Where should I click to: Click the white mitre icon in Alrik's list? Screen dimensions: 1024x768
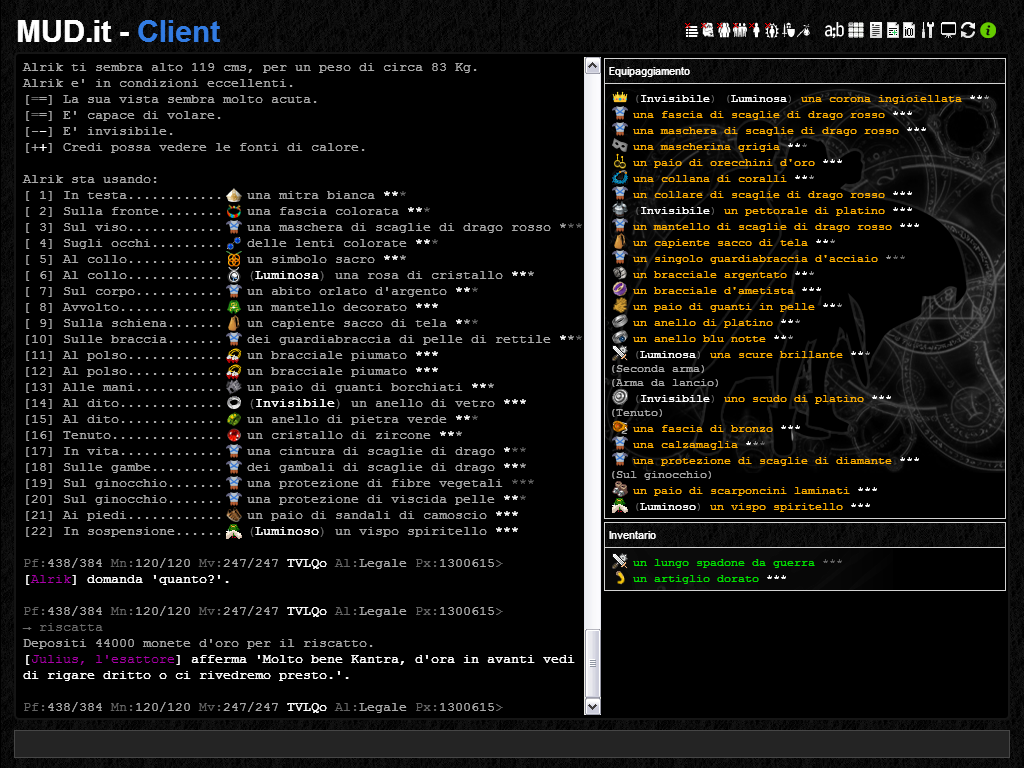pos(234,195)
